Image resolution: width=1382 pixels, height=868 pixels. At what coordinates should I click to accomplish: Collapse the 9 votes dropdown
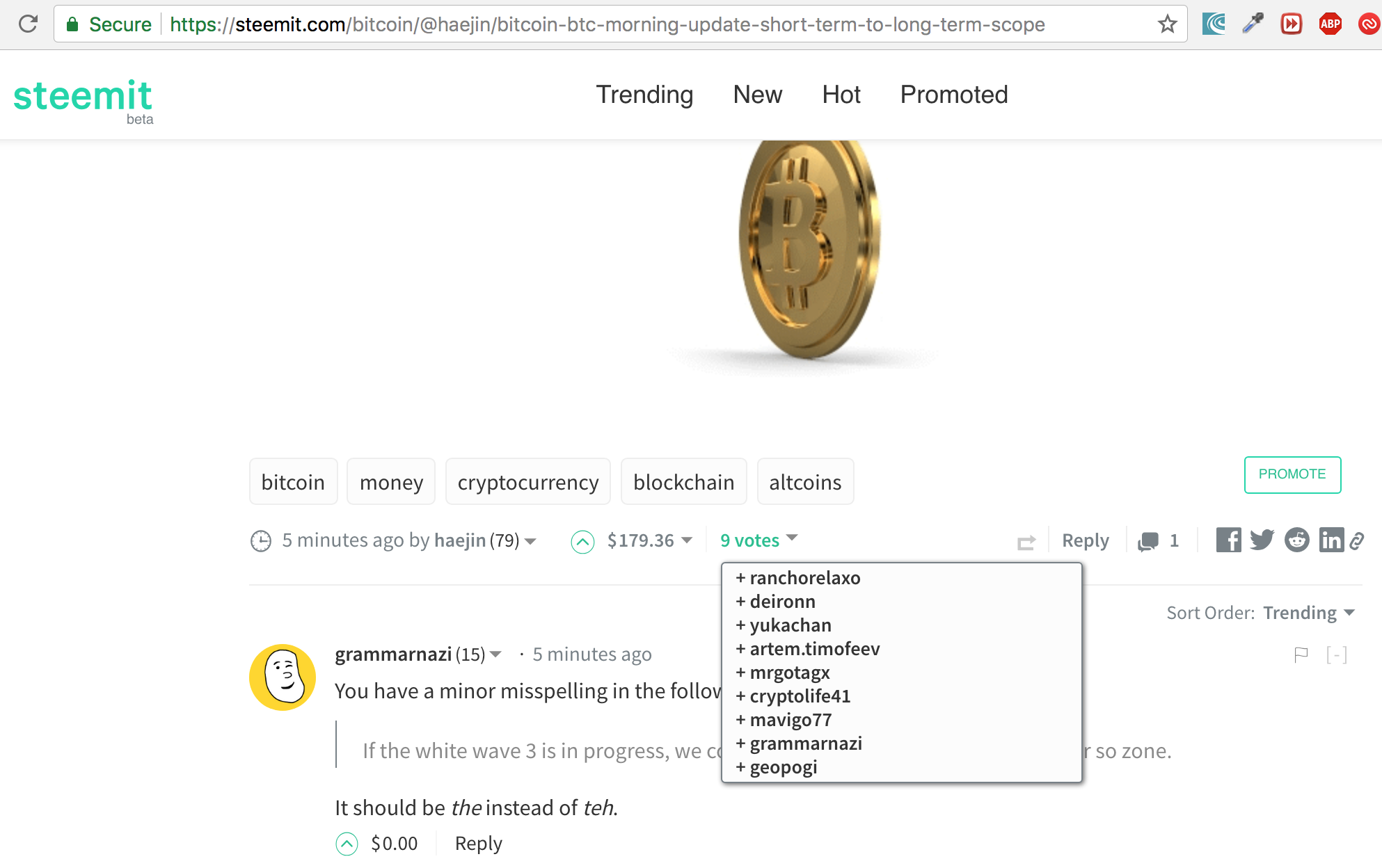point(758,540)
